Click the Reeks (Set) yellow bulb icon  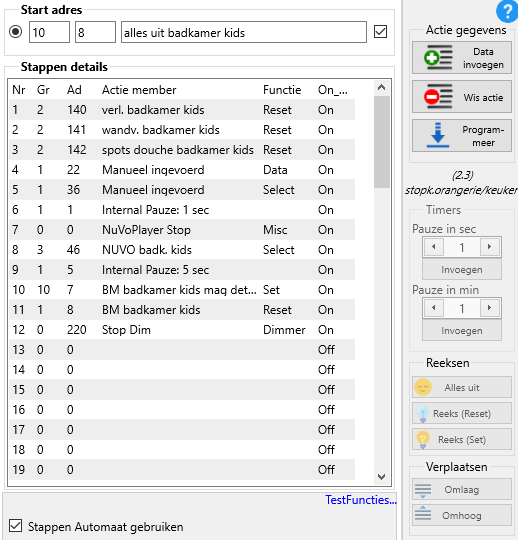tap(423, 440)
